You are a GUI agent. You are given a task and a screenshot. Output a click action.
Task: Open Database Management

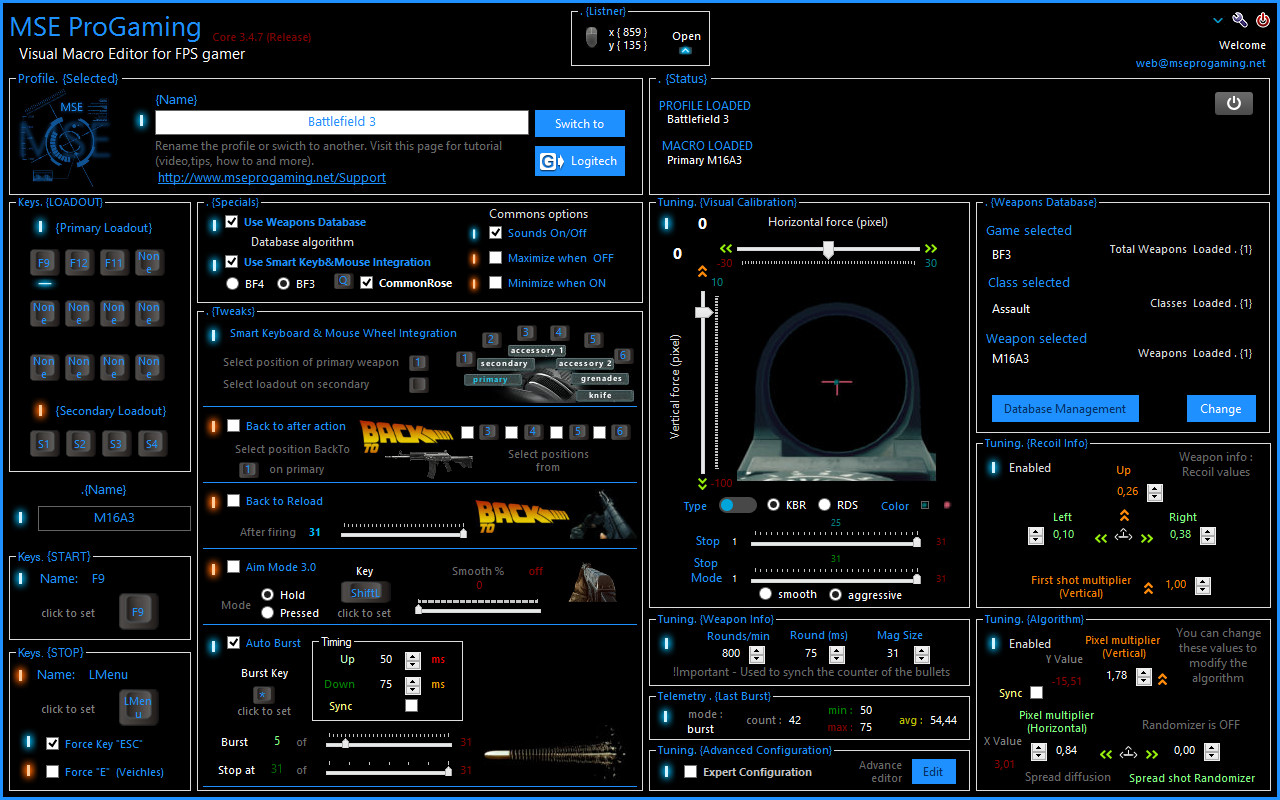click(x=1065, y=408)
